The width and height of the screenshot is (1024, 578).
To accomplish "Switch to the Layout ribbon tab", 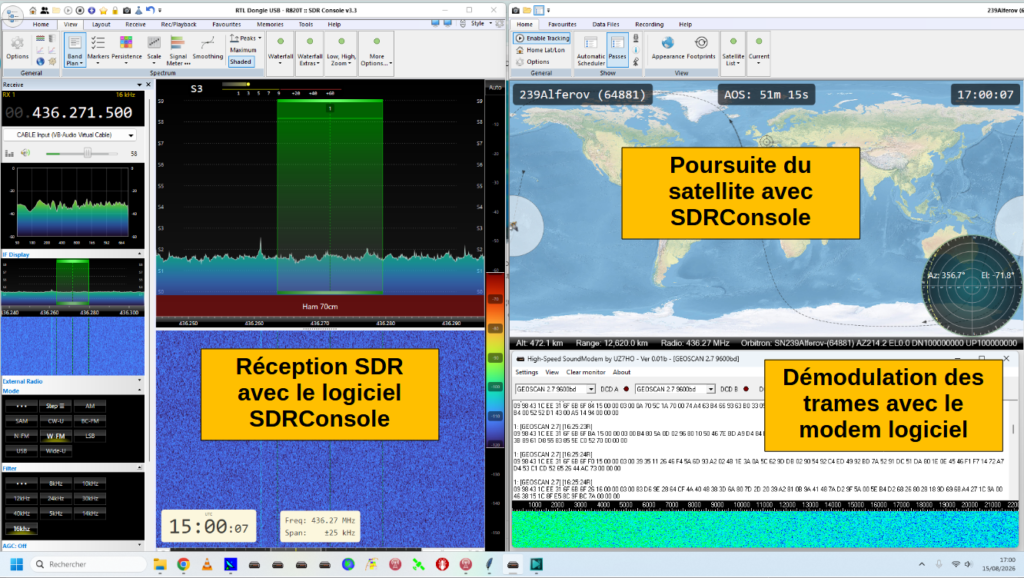I will pyautogui.click(x=101, y=24).
